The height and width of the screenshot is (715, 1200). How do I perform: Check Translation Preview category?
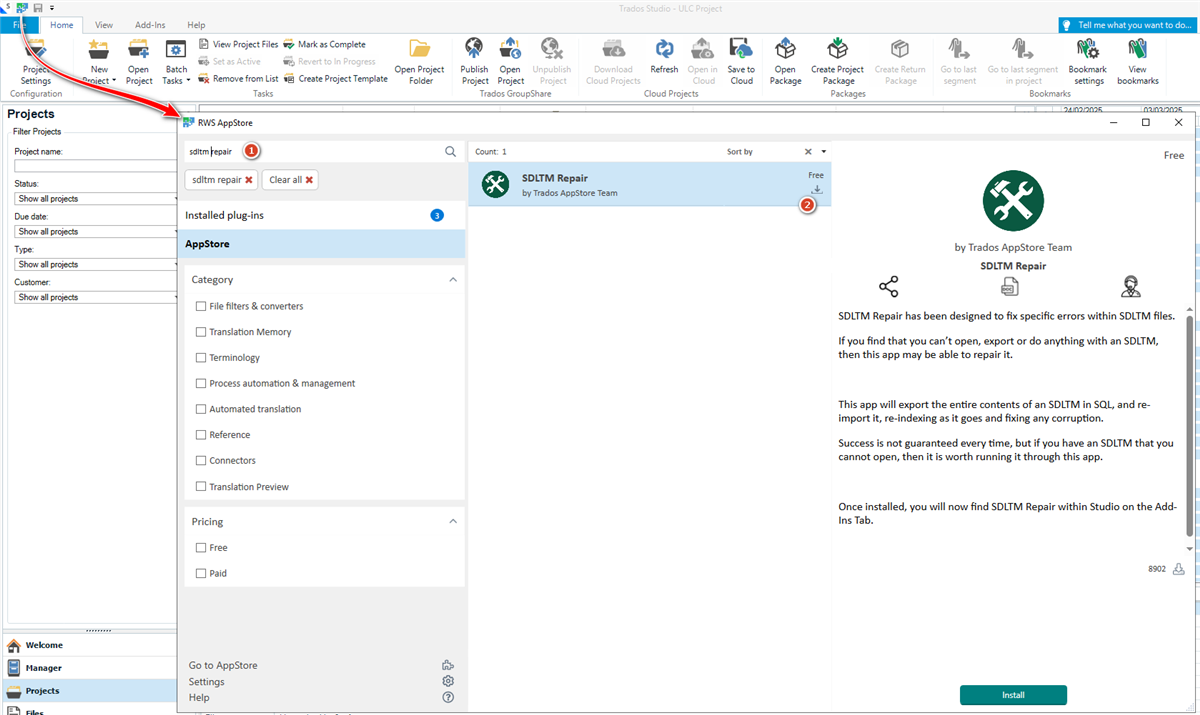[x=201, y=487]
